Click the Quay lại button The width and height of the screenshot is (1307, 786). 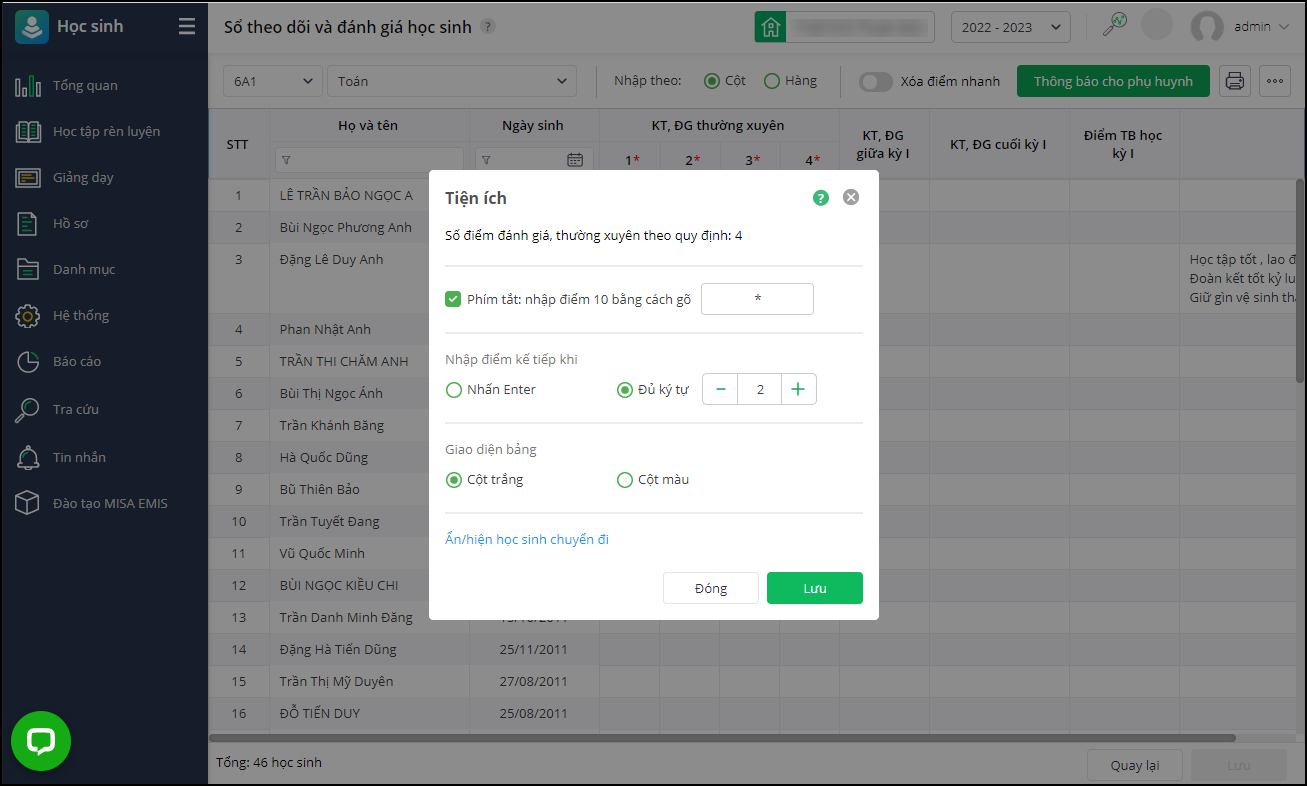1135,766
